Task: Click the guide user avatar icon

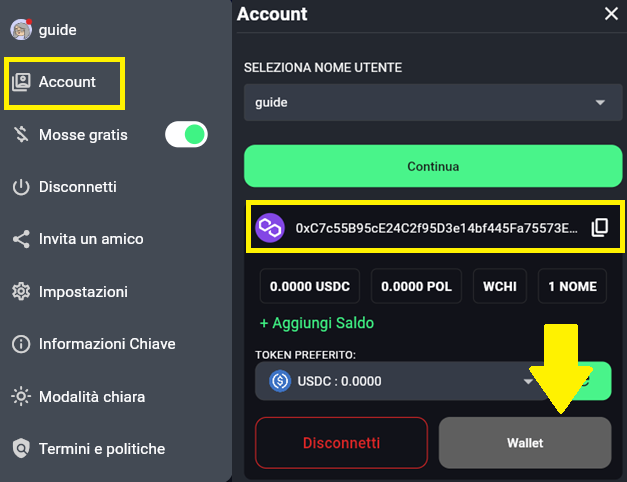Action: (21, 30)
